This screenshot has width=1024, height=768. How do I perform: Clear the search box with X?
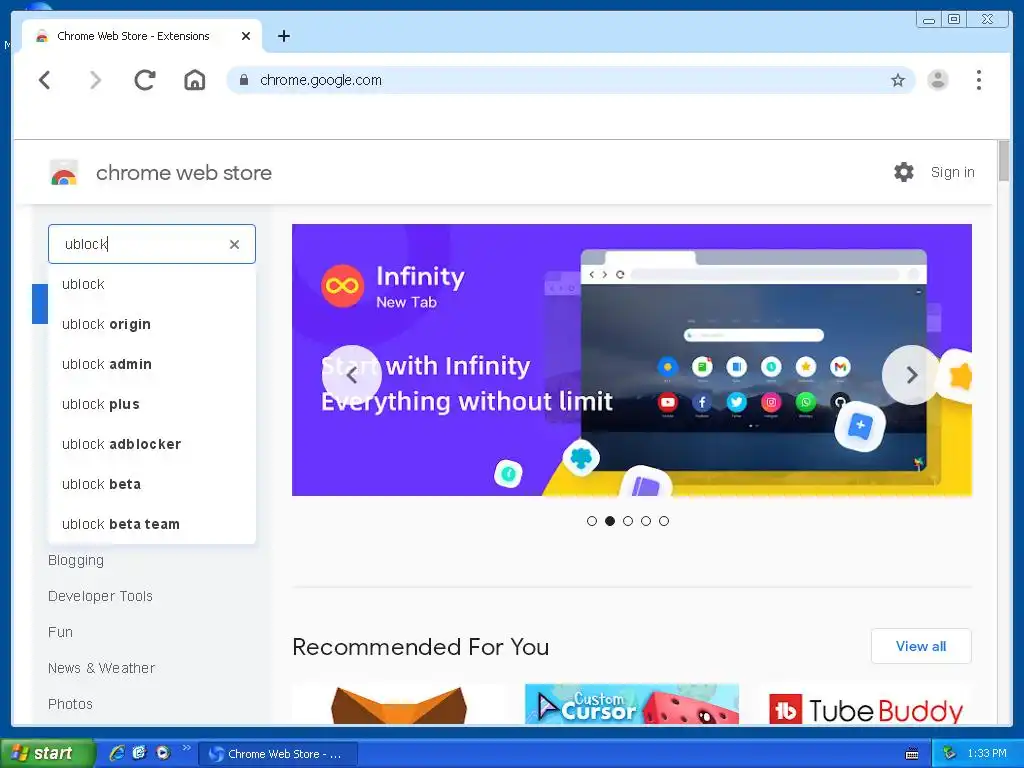[234, 244]
